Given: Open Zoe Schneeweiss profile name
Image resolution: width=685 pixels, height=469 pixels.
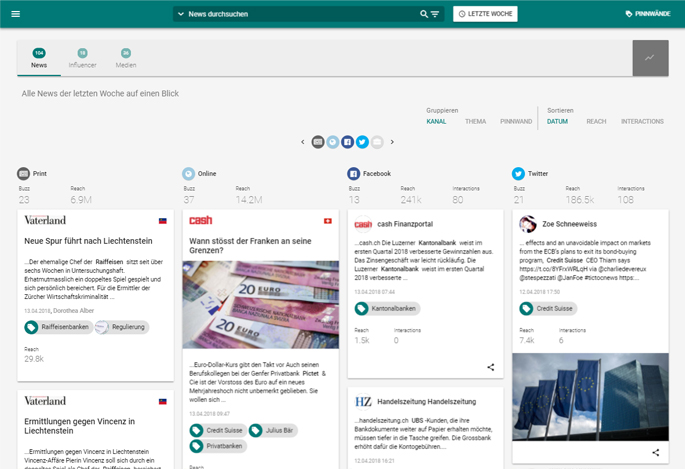Looking at the screenshot, I should tap(570, 224).
